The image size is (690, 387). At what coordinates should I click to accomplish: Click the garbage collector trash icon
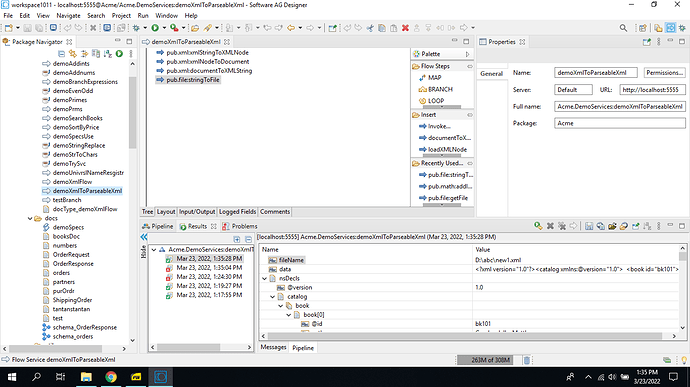526,360
